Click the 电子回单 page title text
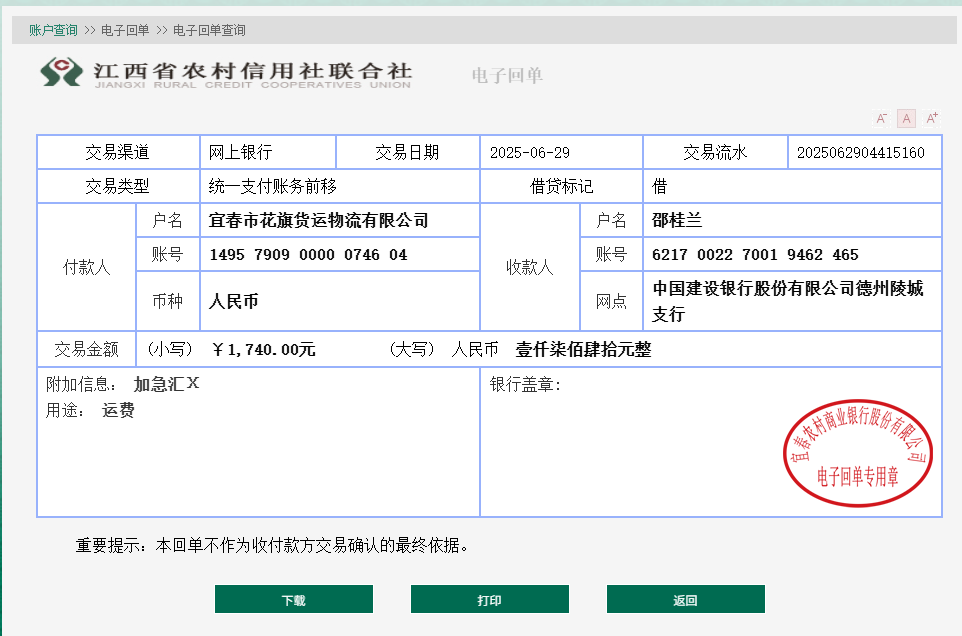This screenshot has height=636, width=962. tap(507, 75)
